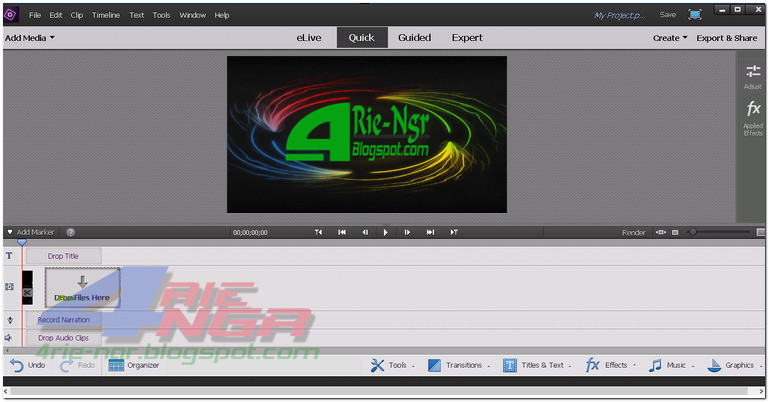Screen dimensions: 769x402
Task: Click the monitor preview image
Action: (x=366, y=134)
